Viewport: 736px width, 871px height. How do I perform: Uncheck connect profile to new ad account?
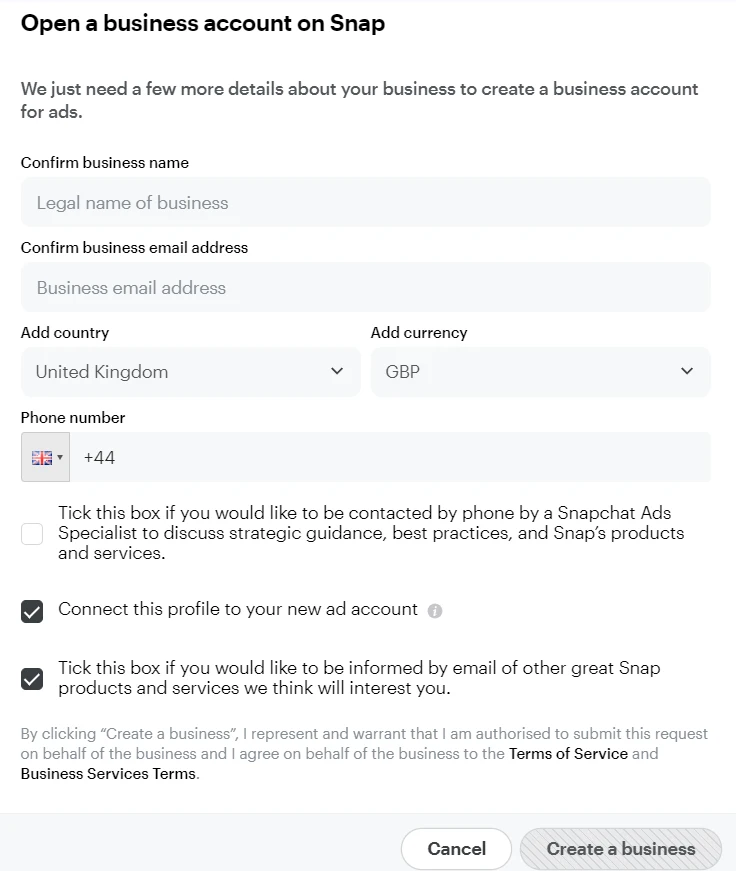[31, 610]
